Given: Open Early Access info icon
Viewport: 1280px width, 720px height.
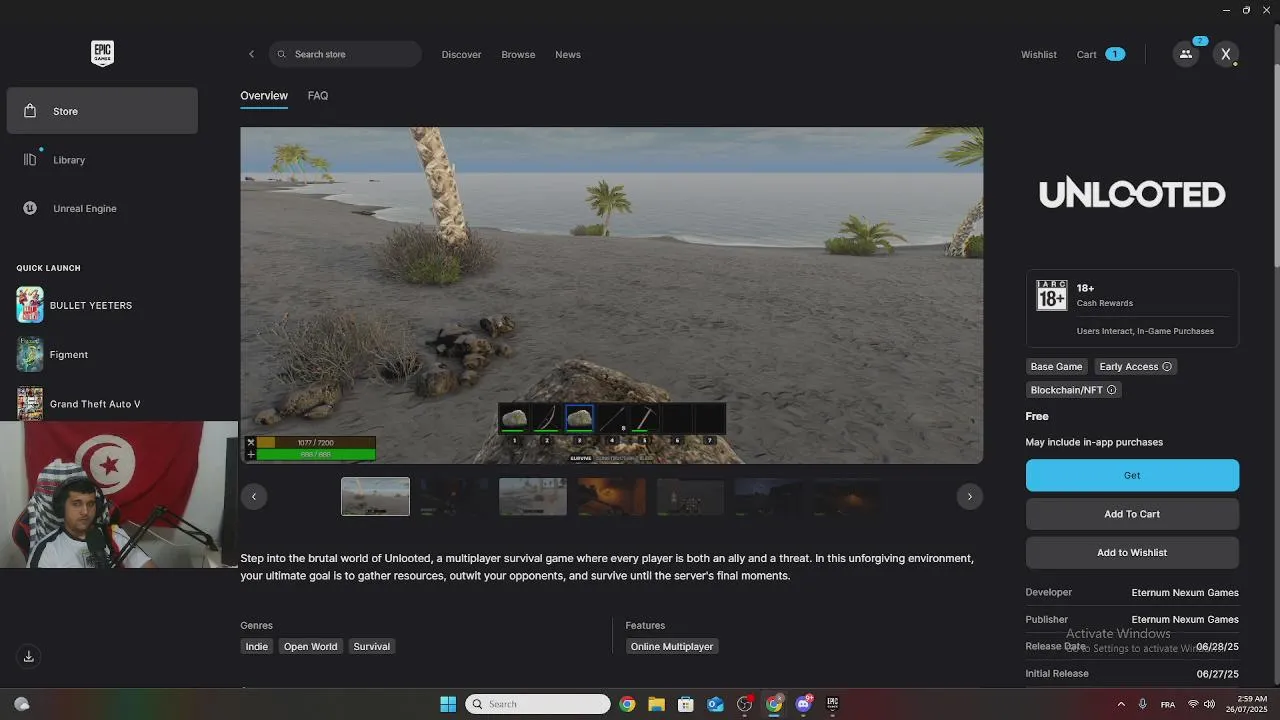Looking at the screenshot, I should click(1167, 366).
